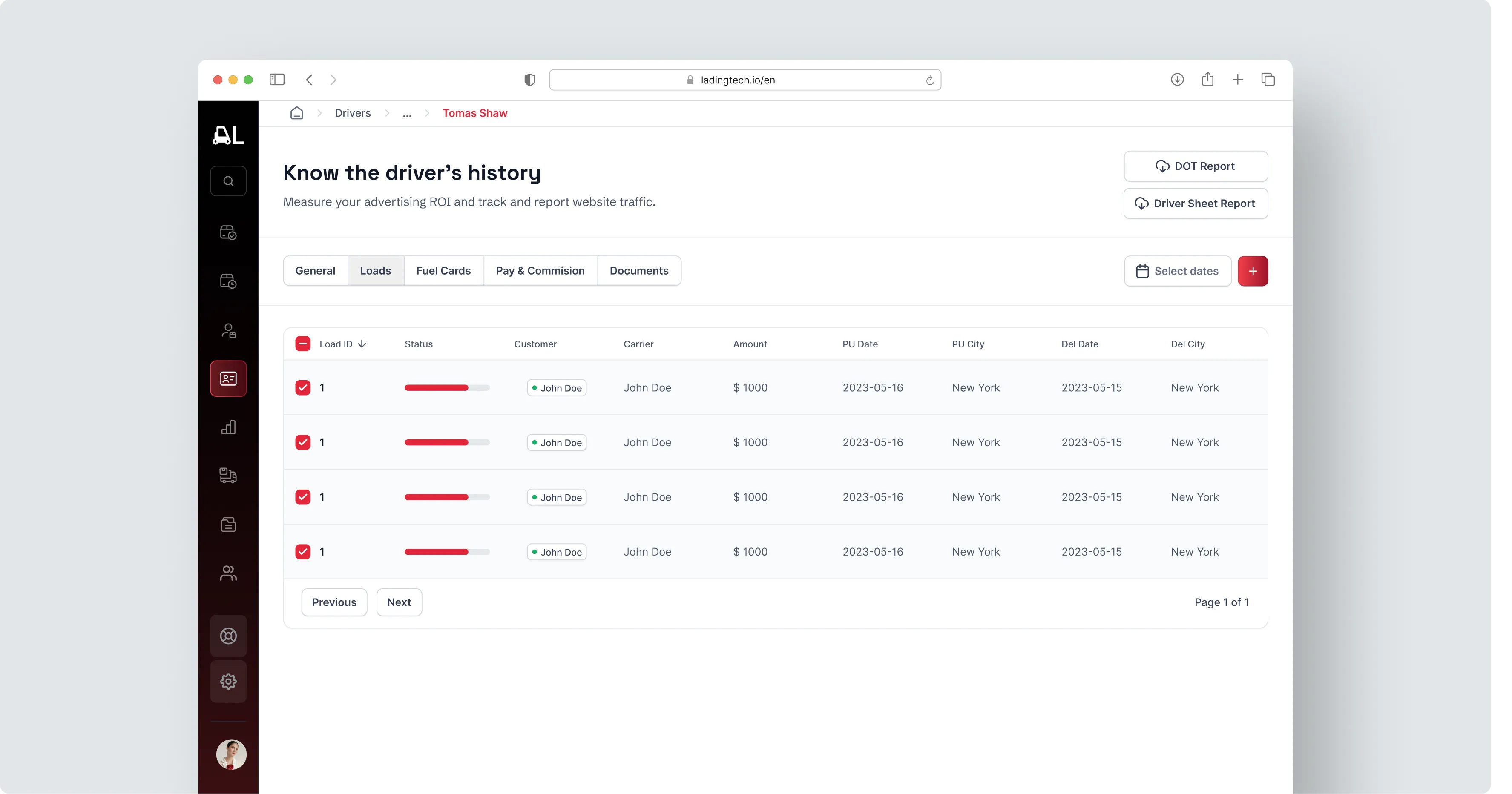Viewport: 1512px width, 794px height.
Task: Click the red plus add button
Action: 1253,270
